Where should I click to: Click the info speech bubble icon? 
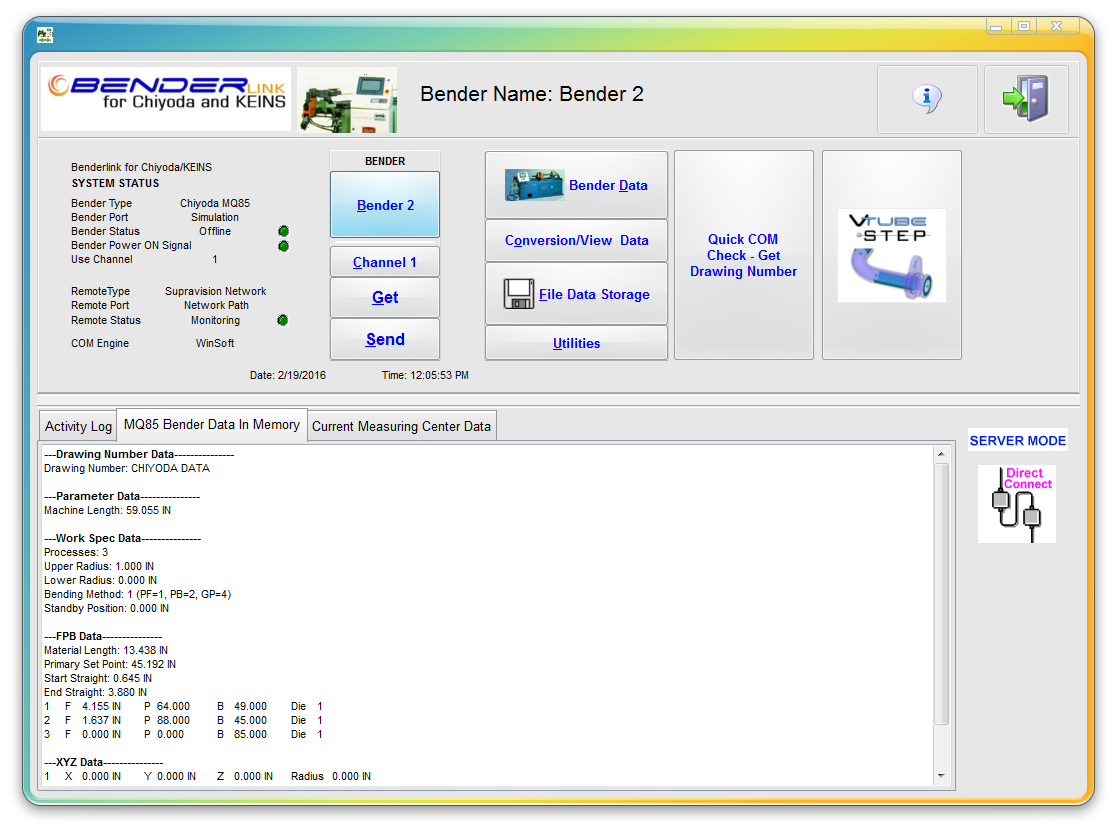tap(927, 99)
